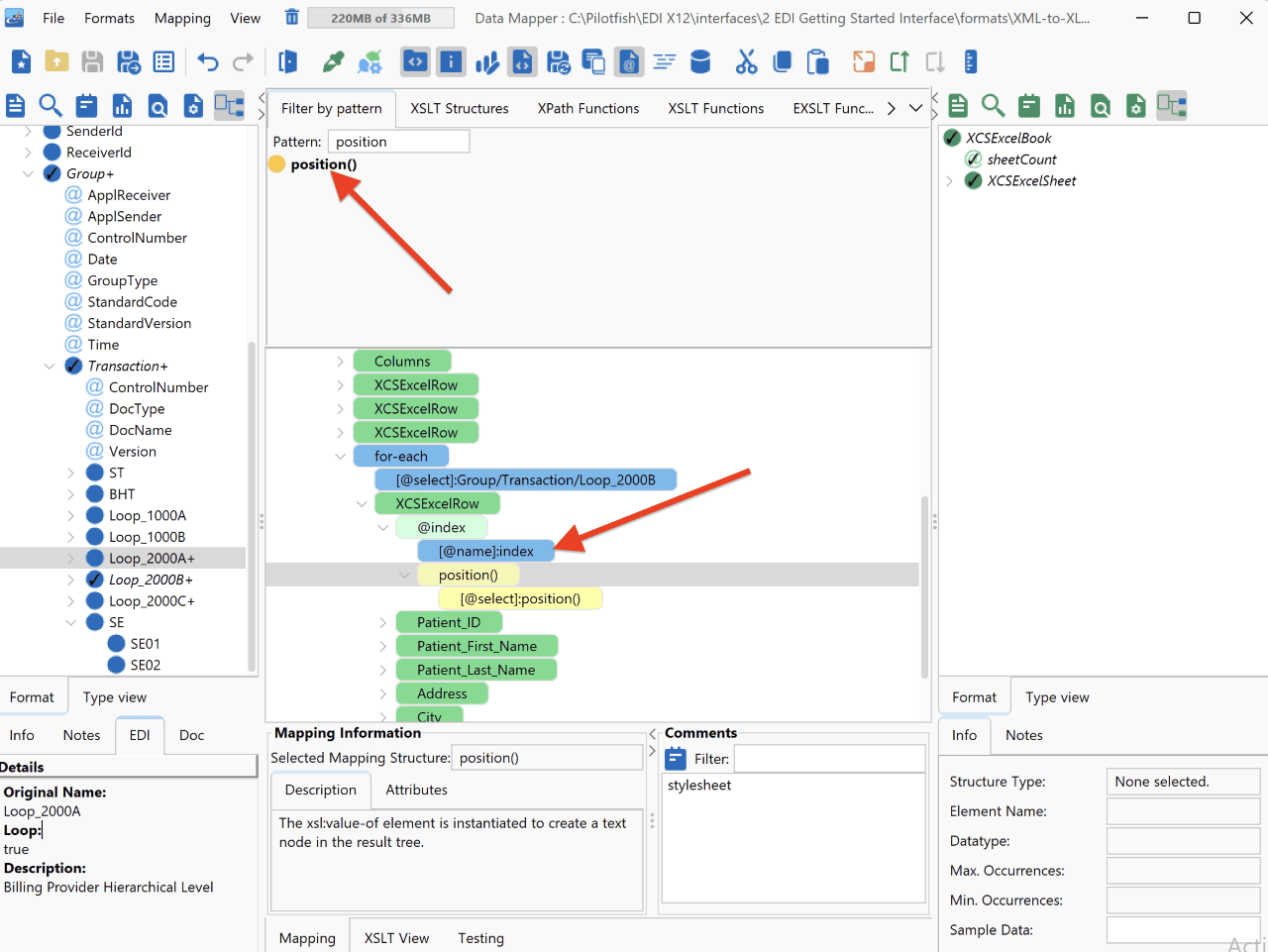Select sheetCount in target tree

click(x=1021, y=159)
